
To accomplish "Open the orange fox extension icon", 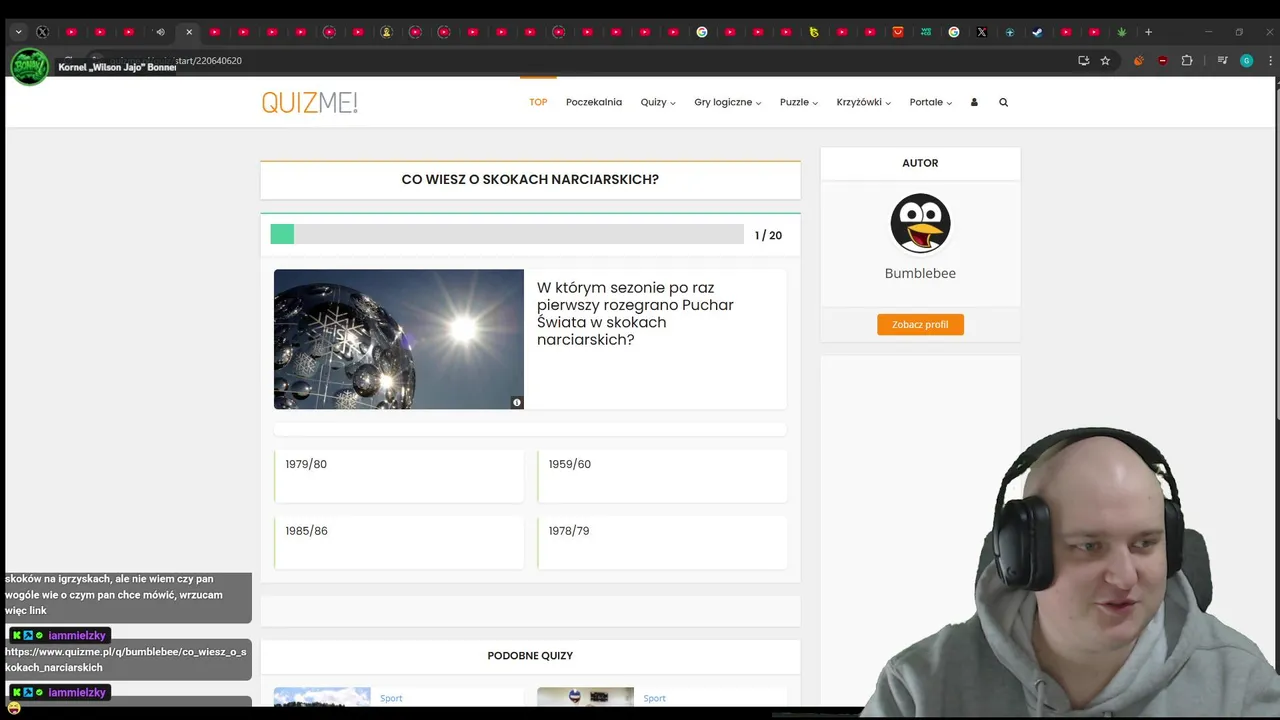I will 1138,61.
